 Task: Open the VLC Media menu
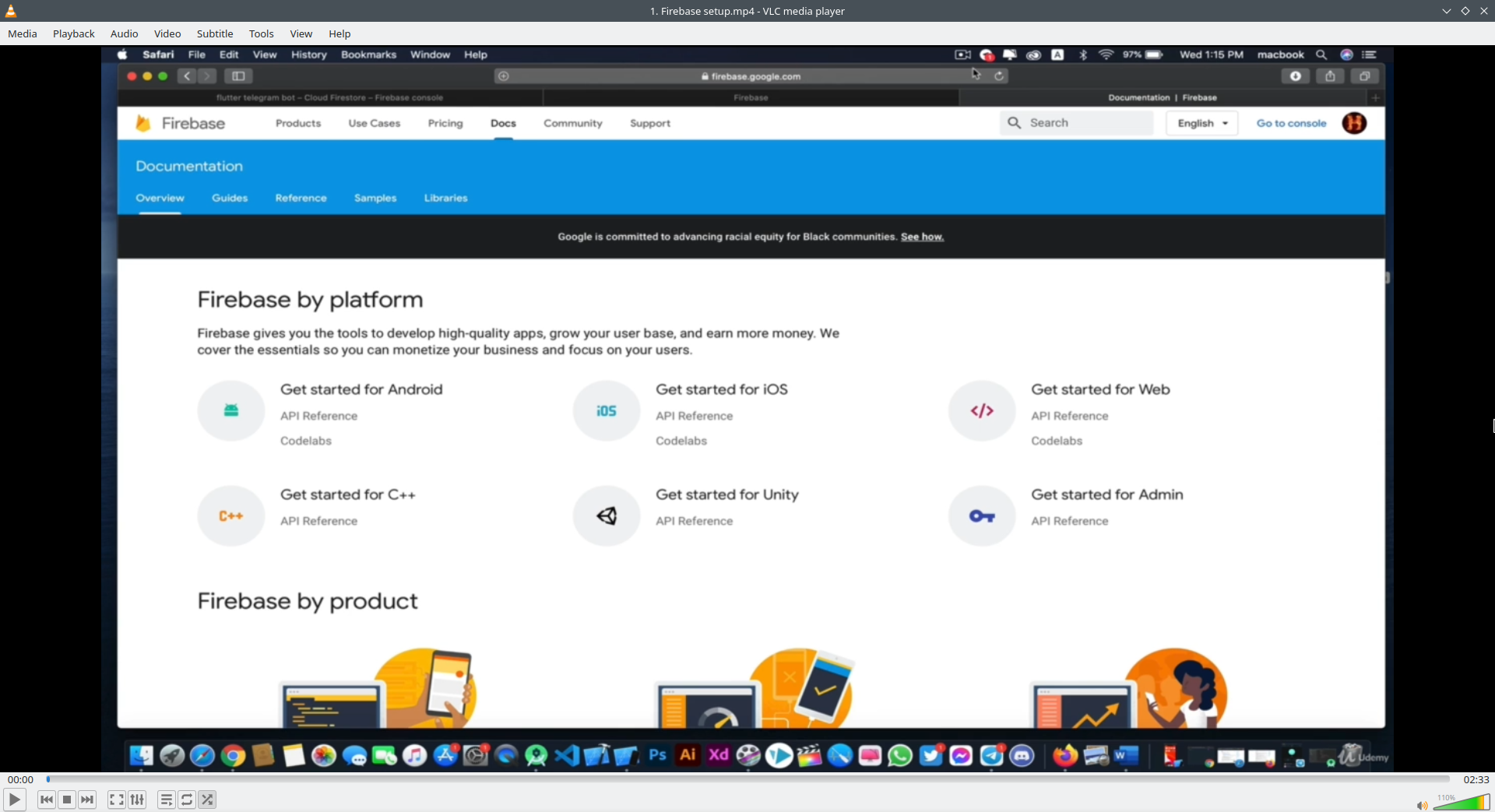(23, 33)
